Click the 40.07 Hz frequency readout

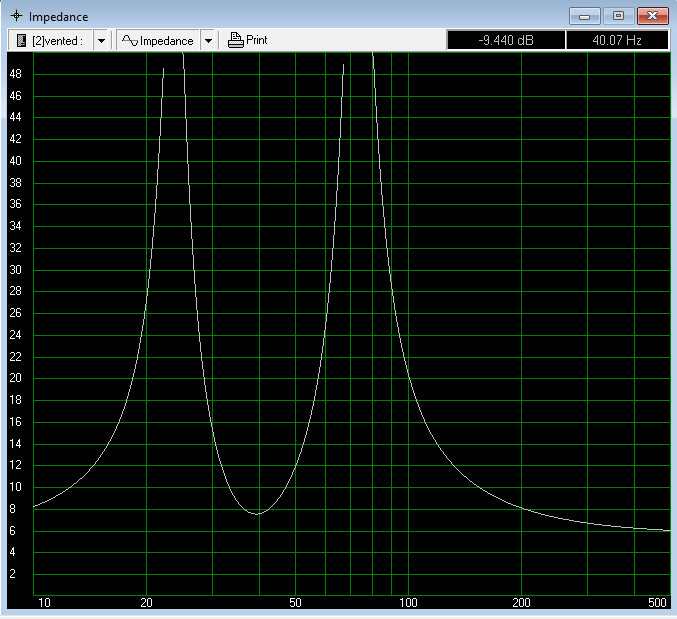tap(617, 41)
